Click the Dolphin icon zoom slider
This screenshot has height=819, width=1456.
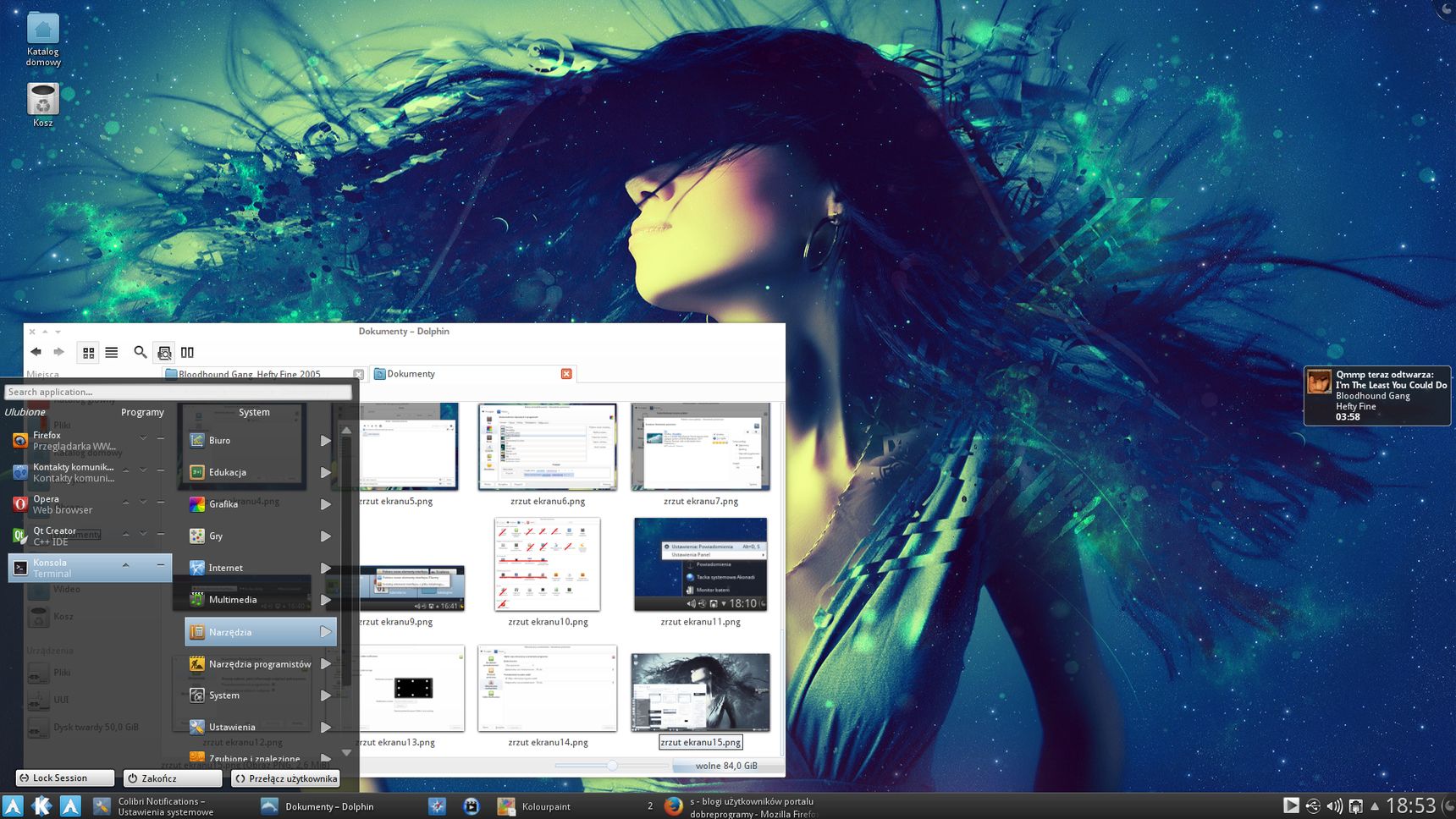pyautogui.click(x=611, y=766)
